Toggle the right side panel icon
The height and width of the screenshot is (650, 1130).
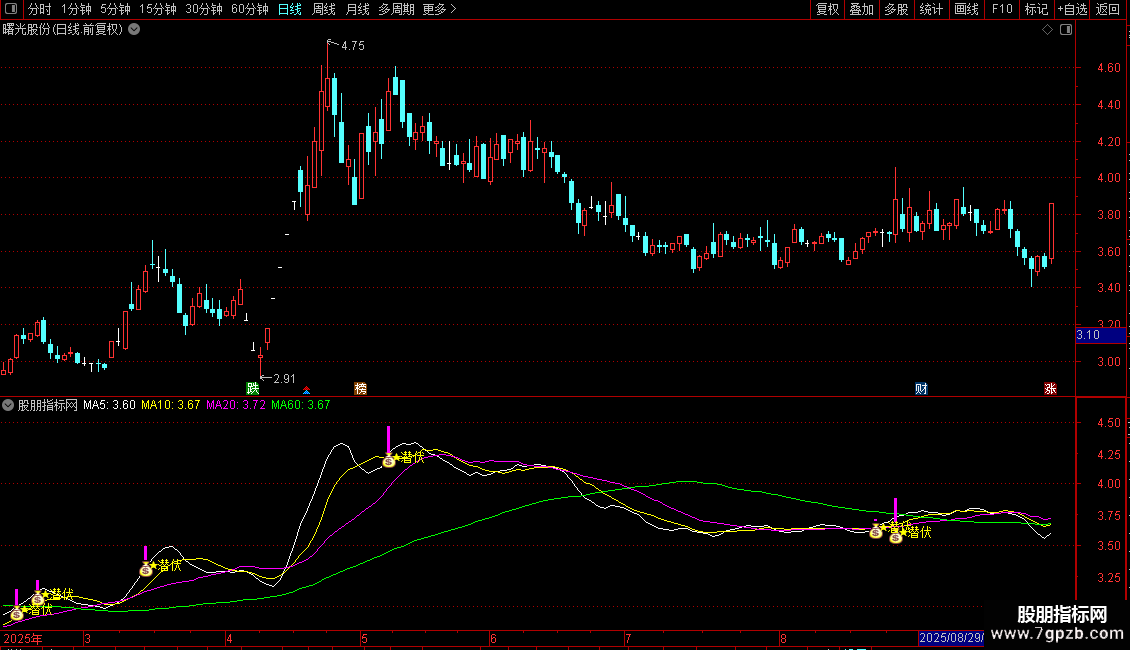[x=1064, y=30]
